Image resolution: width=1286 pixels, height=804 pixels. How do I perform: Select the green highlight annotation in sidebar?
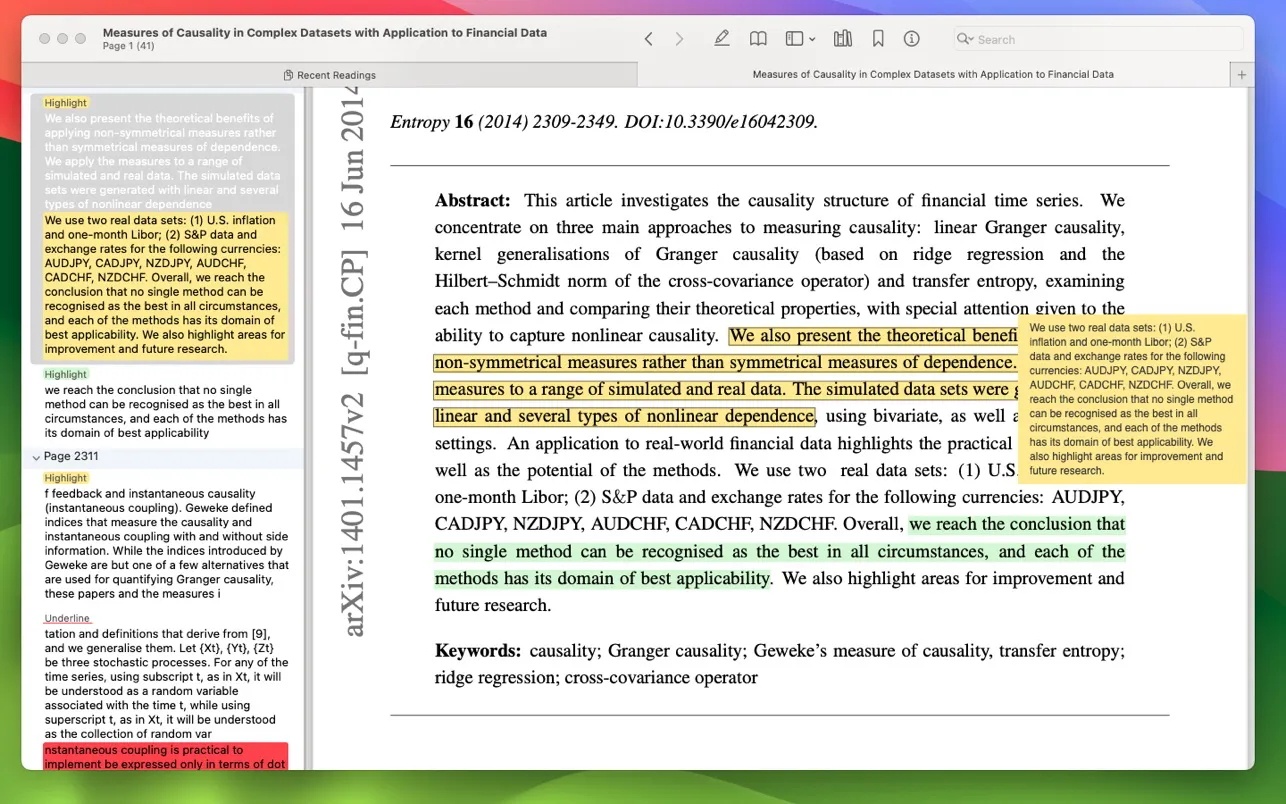[165, 411]
